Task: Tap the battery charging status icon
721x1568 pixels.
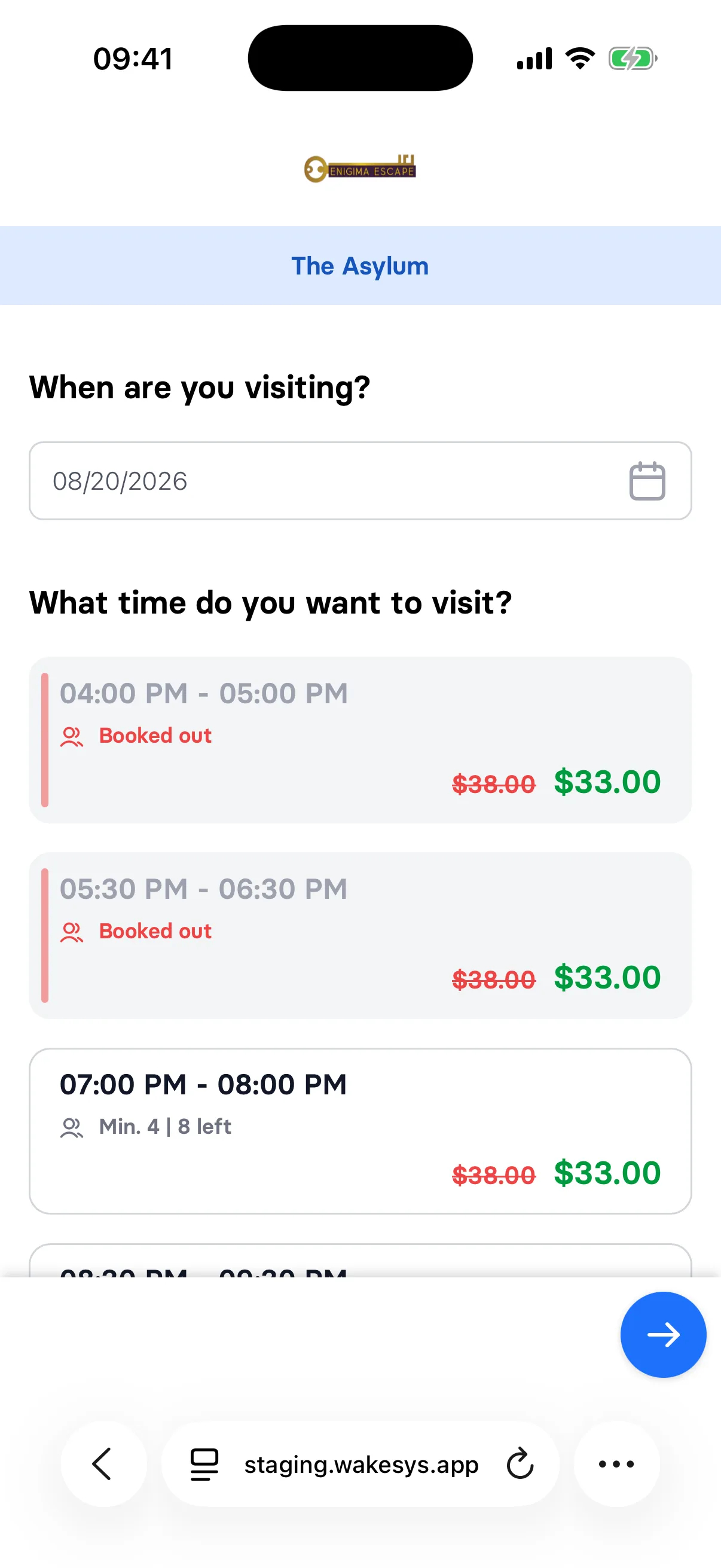Action: pos(633,59)
